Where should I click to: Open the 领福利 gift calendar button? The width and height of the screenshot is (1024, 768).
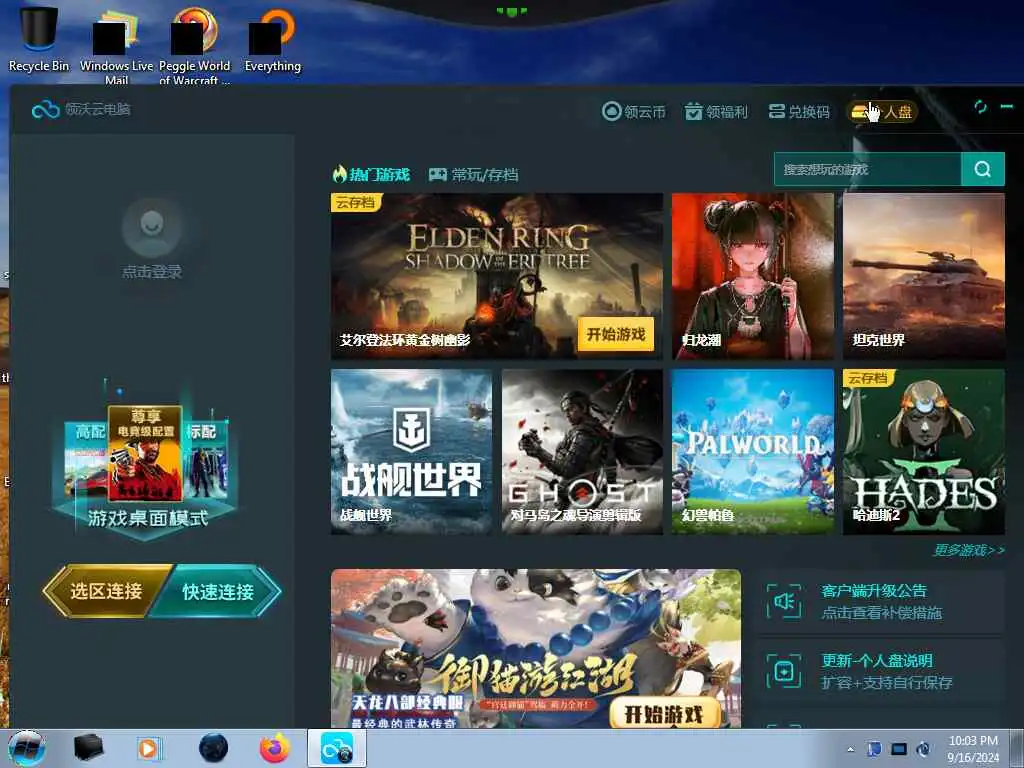click(715, 112)
